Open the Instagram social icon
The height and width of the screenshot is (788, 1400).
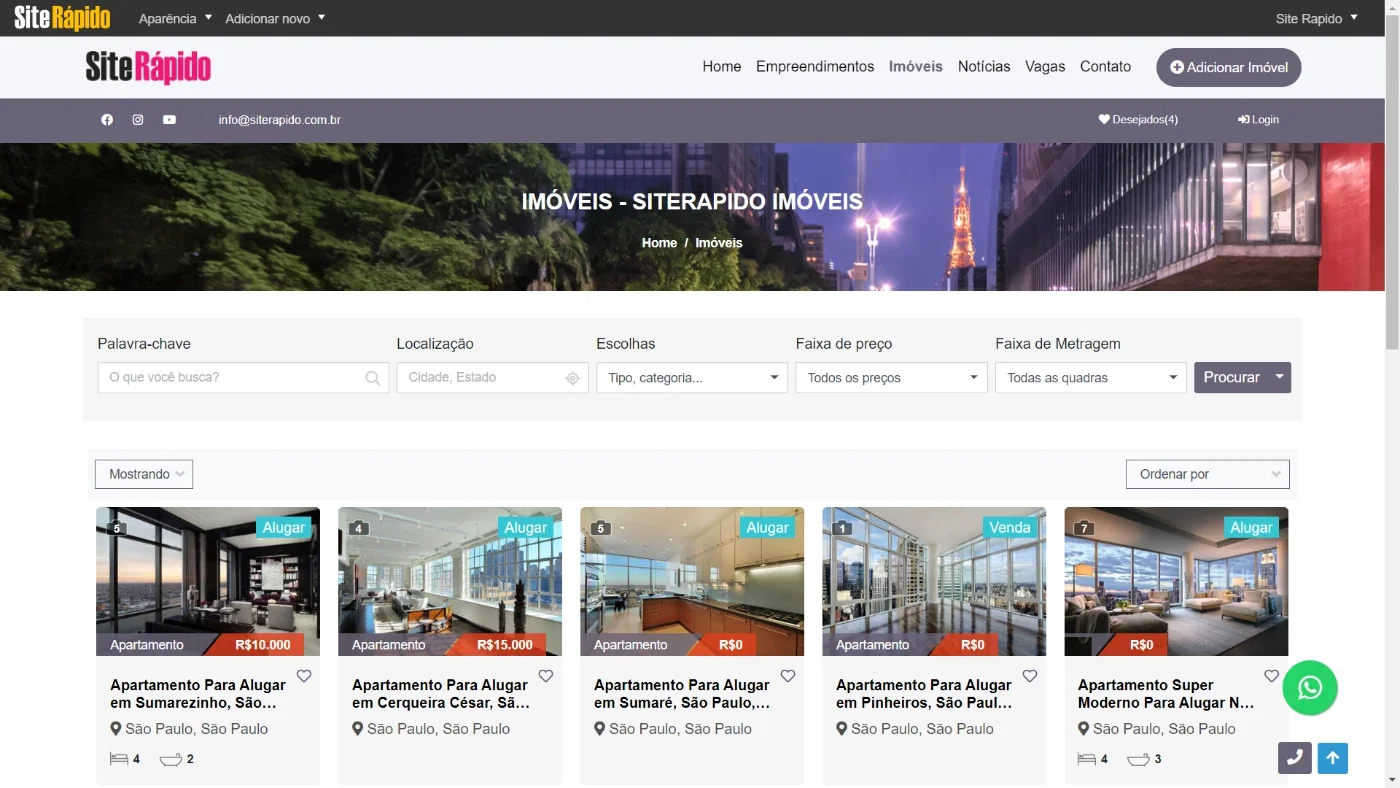pyautogui.click(x=138, y=120)
